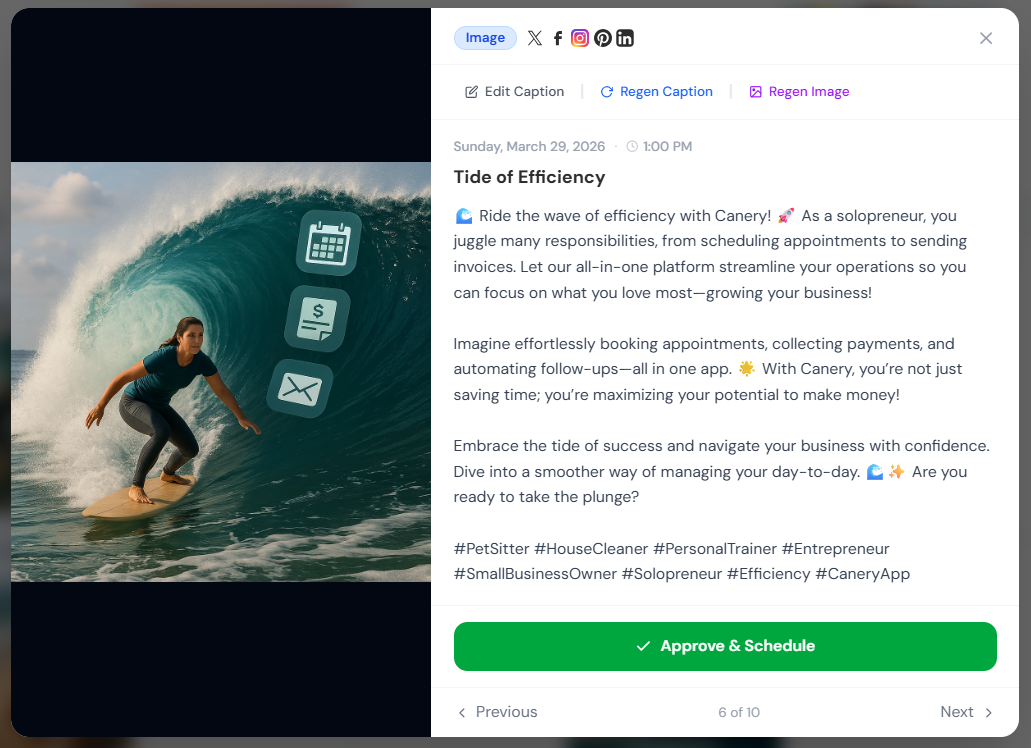This screenshot has width=1031, height=748.
Task: Go to the Previous post
Action: point(498,712)
